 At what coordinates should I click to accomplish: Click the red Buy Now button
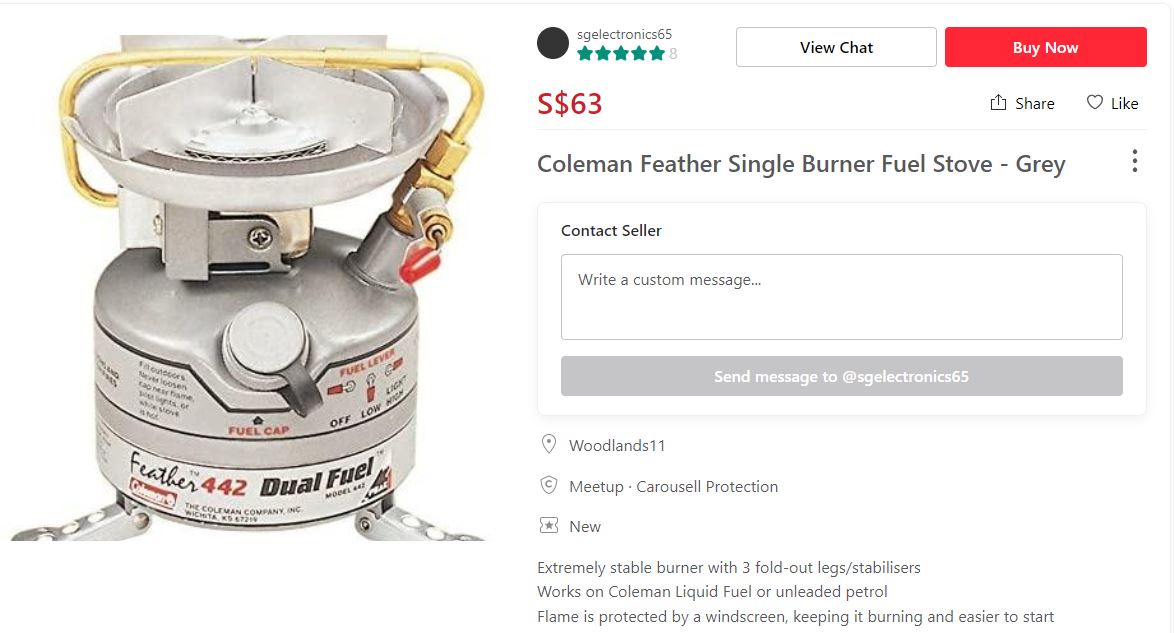pyautogui.click(x=1045, y=47)
